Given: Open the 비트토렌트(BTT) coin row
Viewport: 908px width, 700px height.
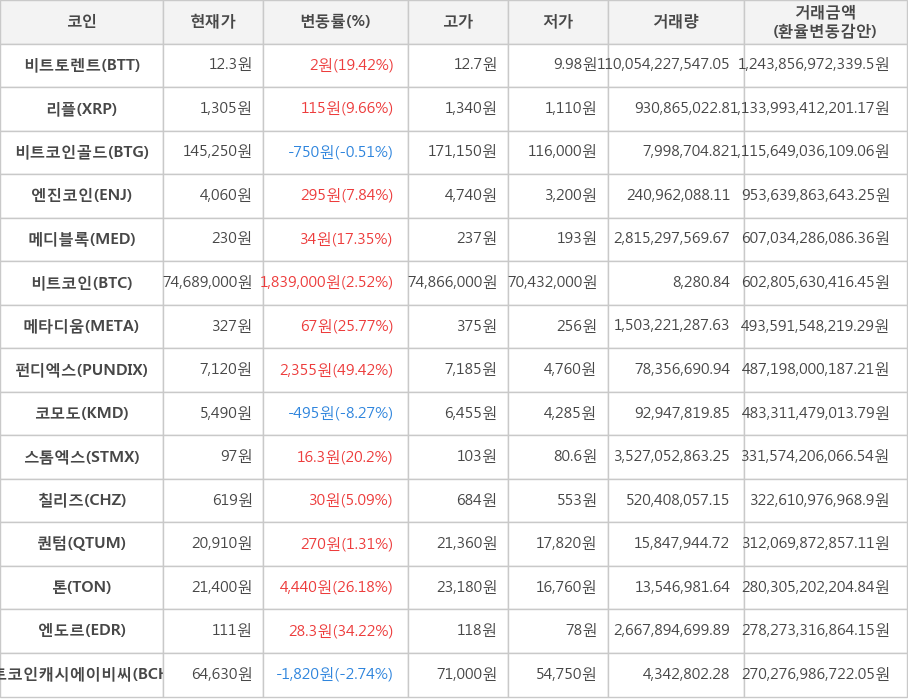Looking at the screenshot, I should (x=82, y=65).
